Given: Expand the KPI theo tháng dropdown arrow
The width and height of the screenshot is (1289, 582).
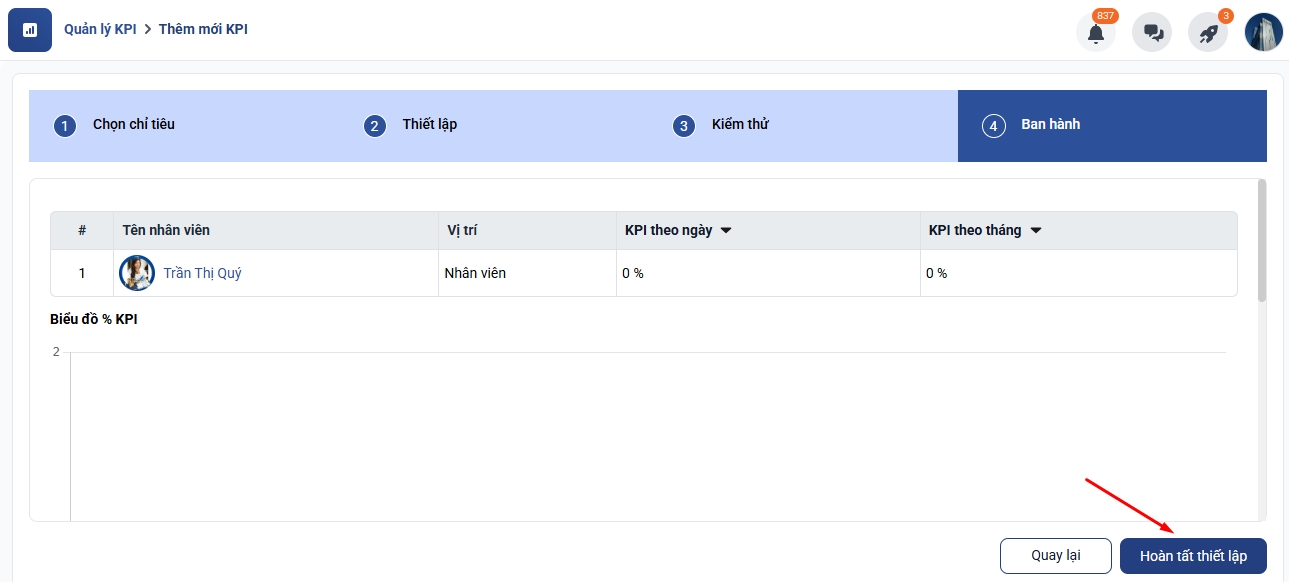Looking at the screenshot, I should pos(1036,231).
